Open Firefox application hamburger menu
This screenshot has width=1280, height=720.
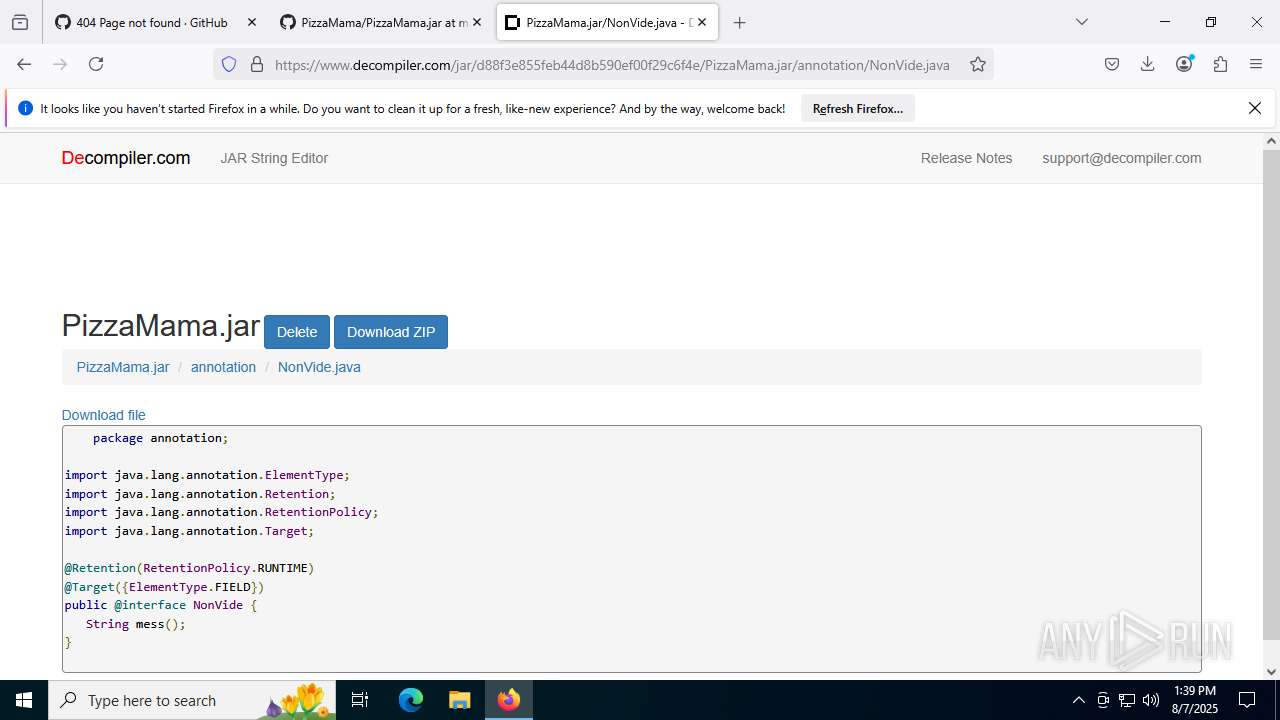tap(1256, 64)
